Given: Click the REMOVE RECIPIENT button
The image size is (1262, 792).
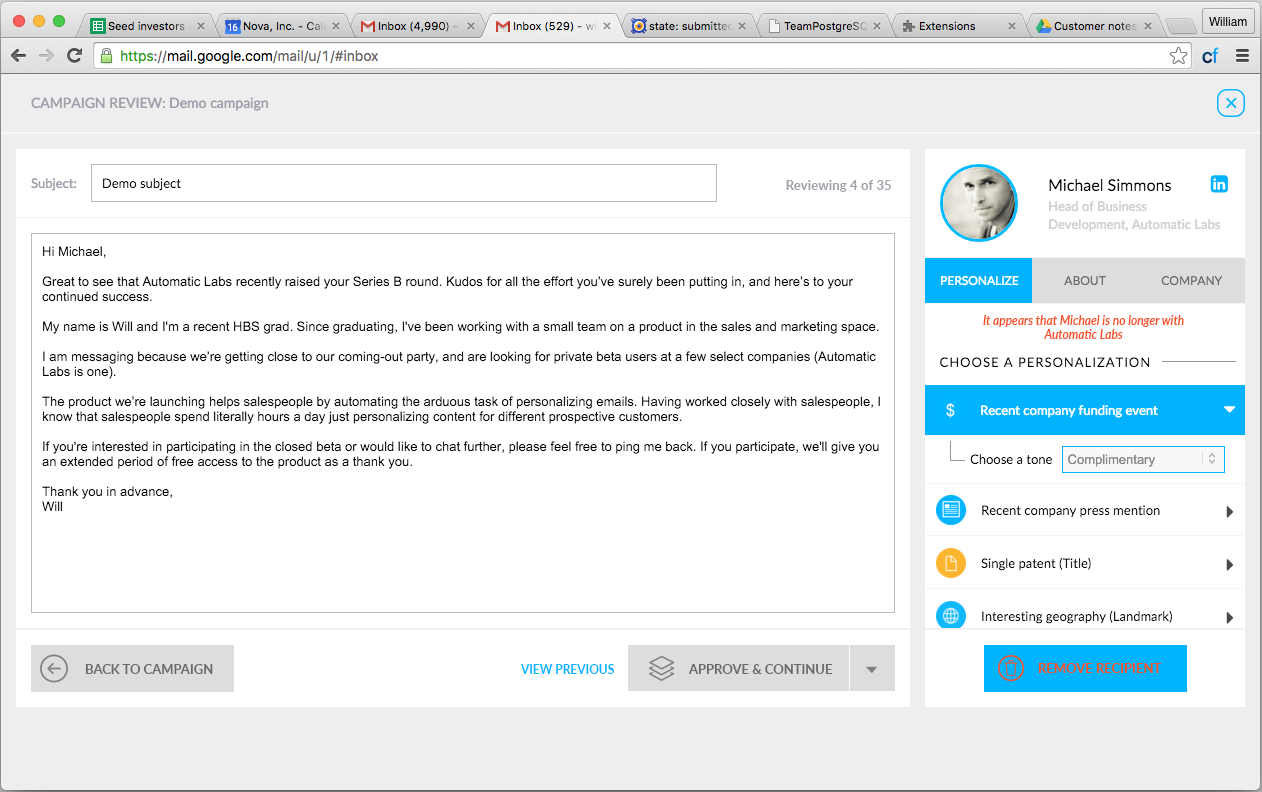Looking at the screenshot, I should tap(1085, 668).
